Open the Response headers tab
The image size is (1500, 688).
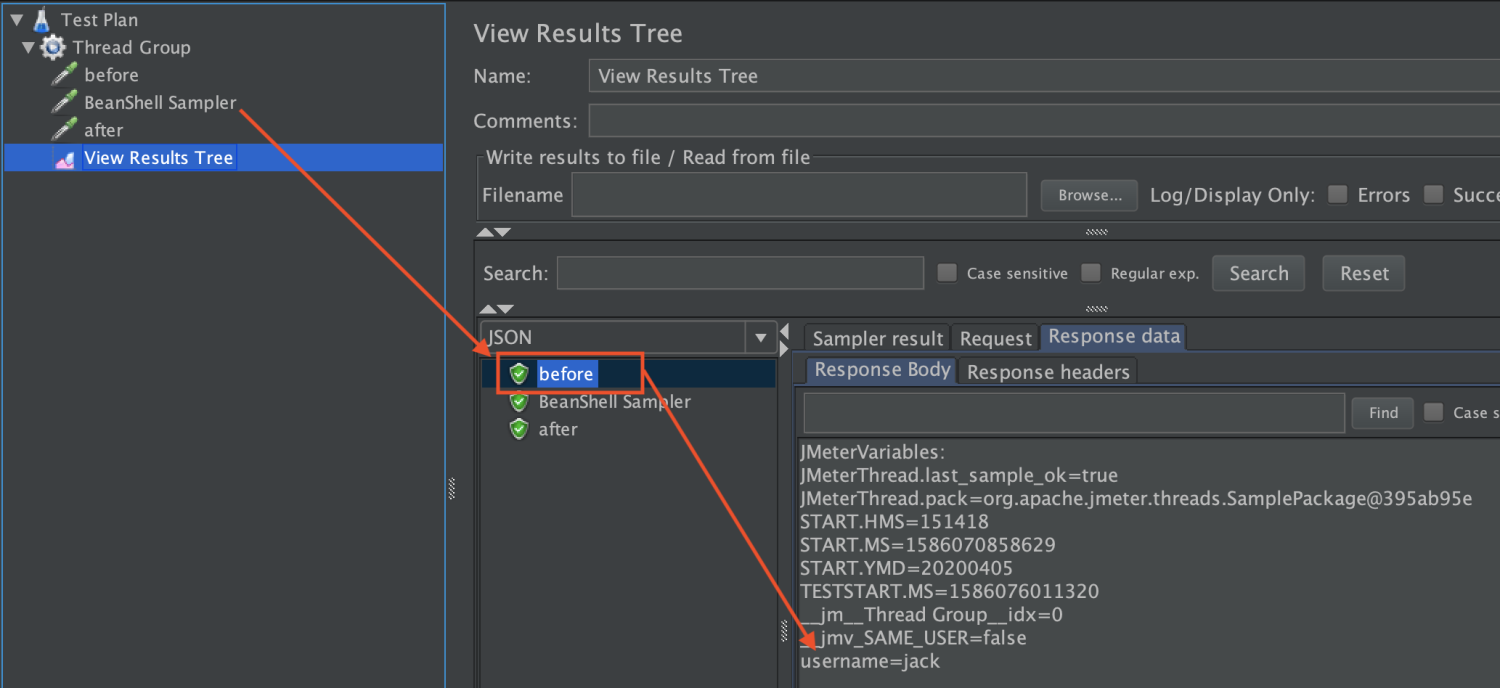[1047, 372]
